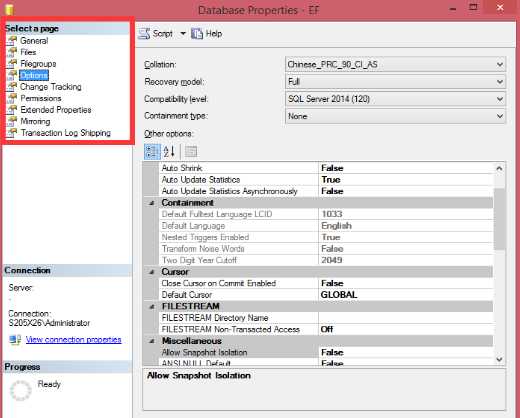Select the Allow Snapshot Isolation row
The width and height of the screenshot is (520, 418).
point(326,352)
